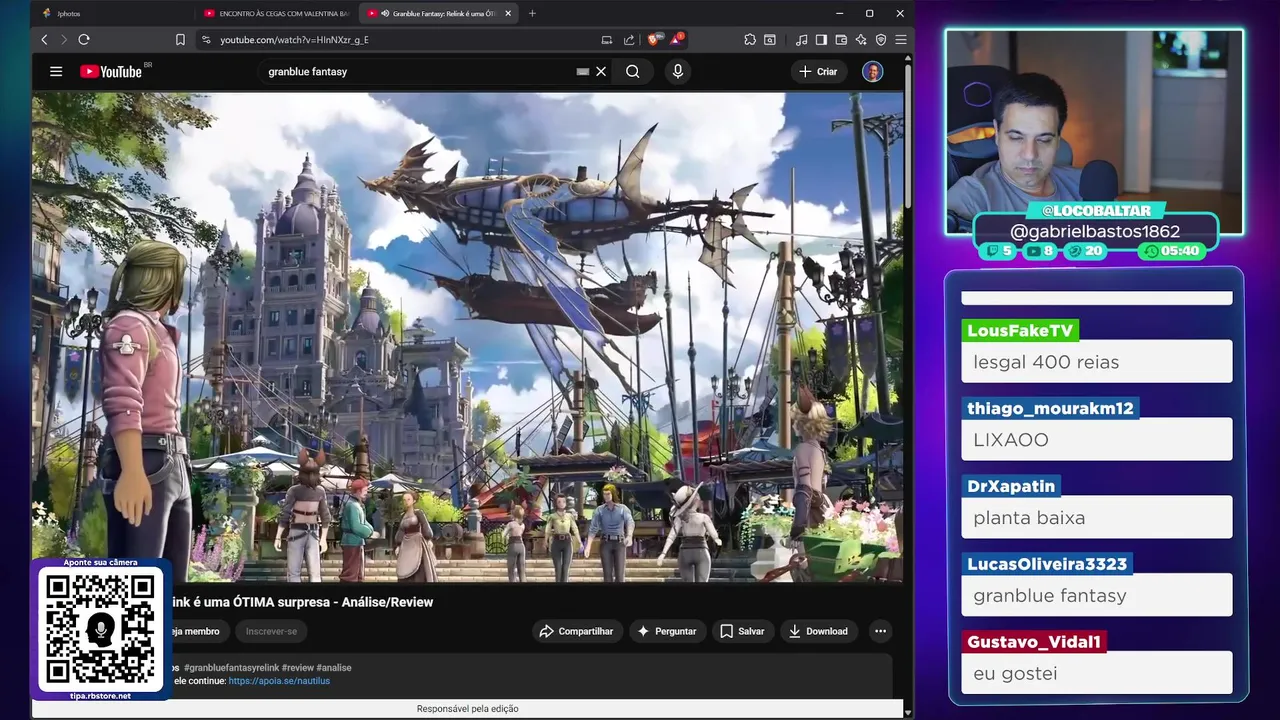
Task: Switch to the iphotos tab
Action: click(x=110, y=13)
